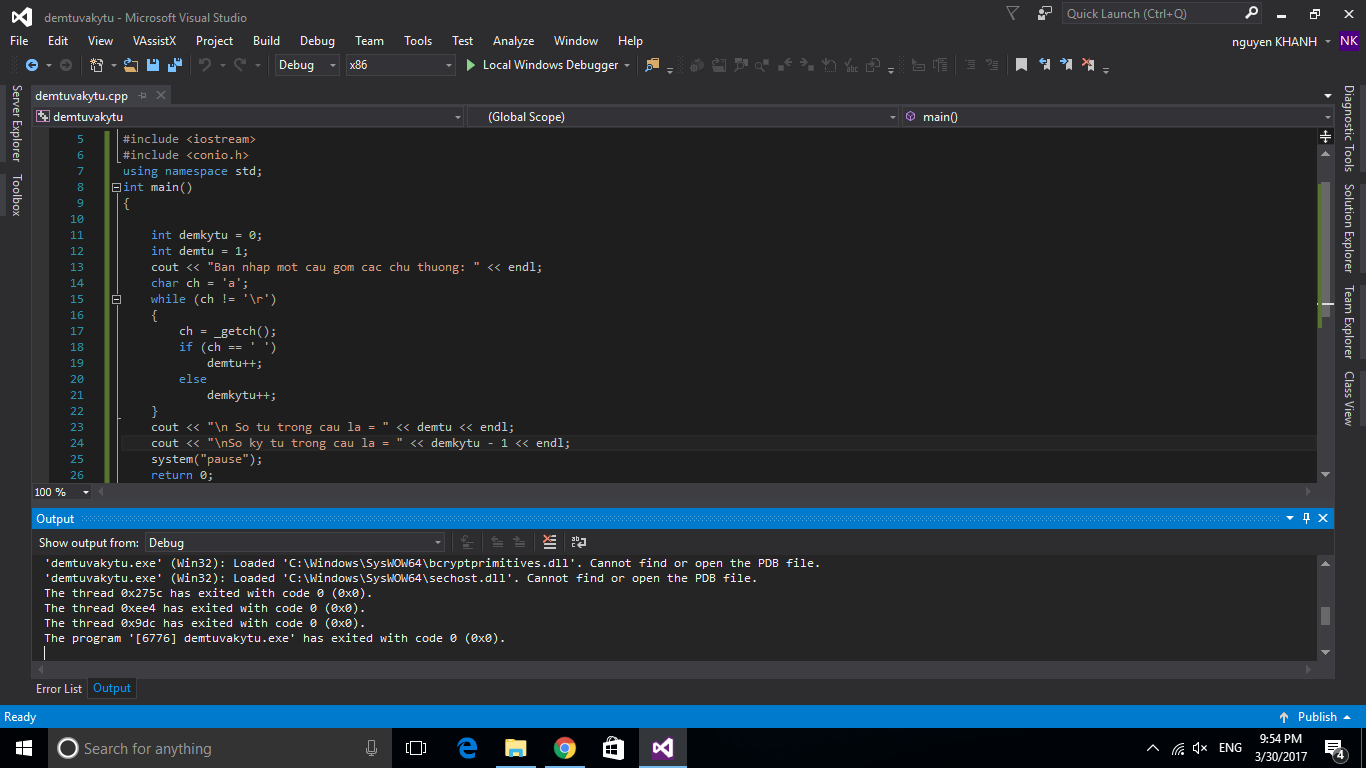This screenshot has width=1366, height=768.
Task: Toggle auto-hide pin on the Output panel
Action: point(1306,518)
